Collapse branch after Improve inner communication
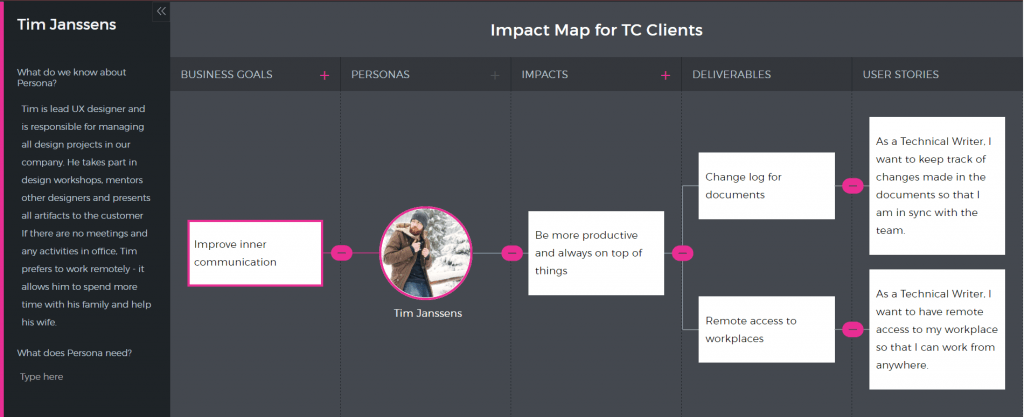Screen dimensions: 1024x417 coord(342,253)
